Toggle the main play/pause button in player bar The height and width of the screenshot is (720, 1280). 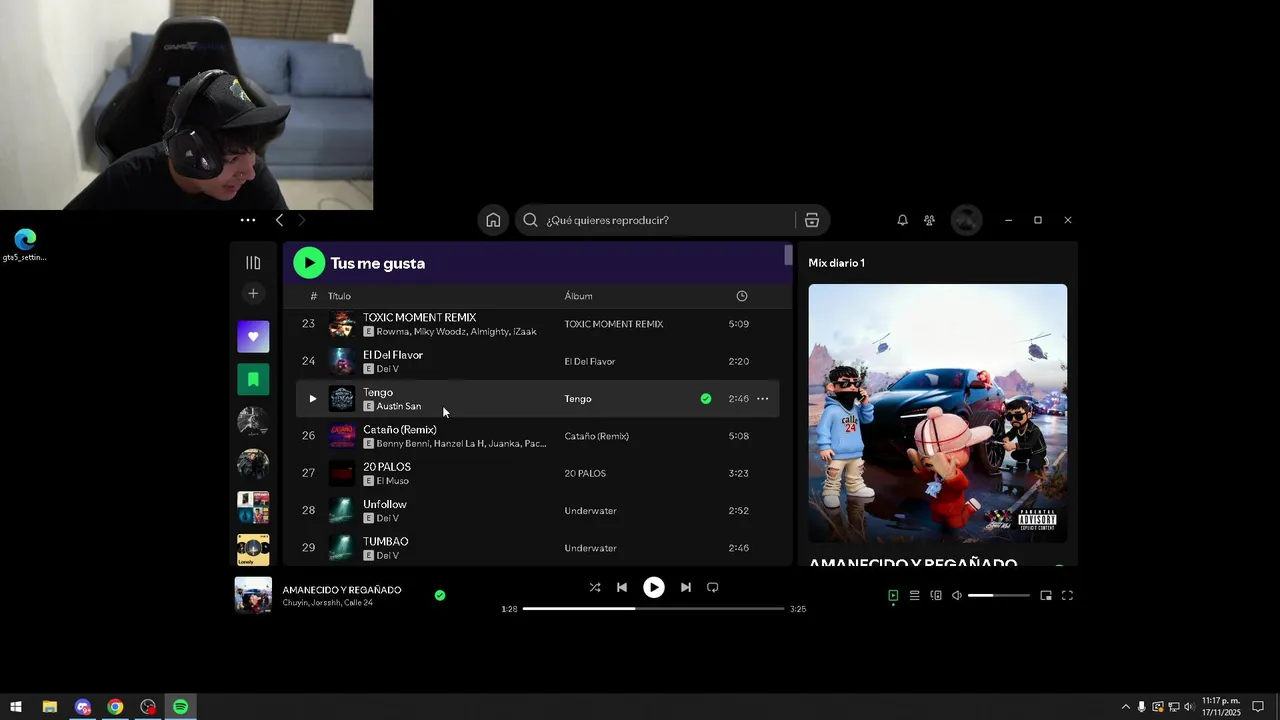[x=653, y=588]
